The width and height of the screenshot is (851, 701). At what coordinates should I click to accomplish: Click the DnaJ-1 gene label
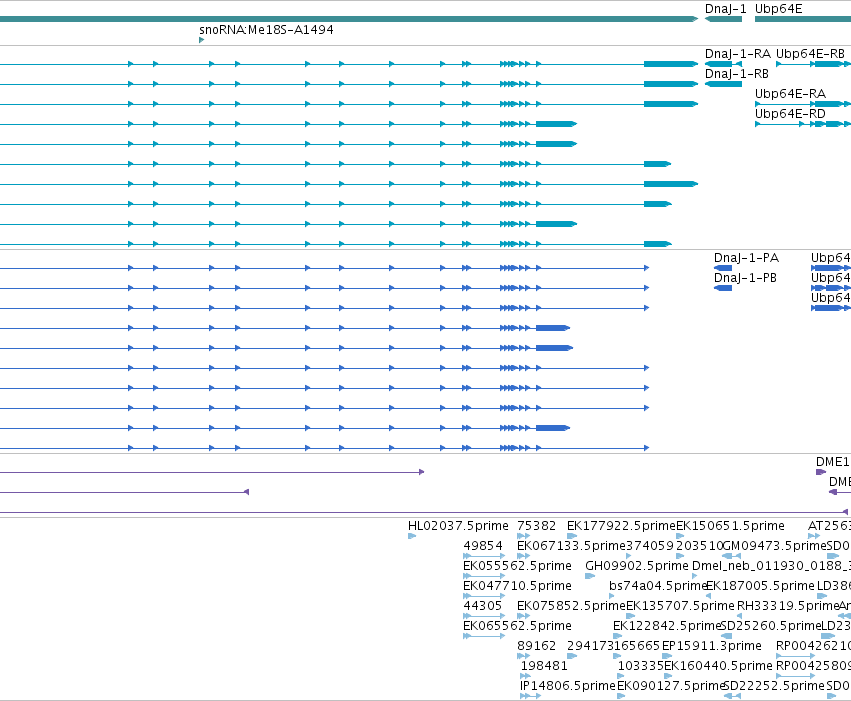[725, 9]
